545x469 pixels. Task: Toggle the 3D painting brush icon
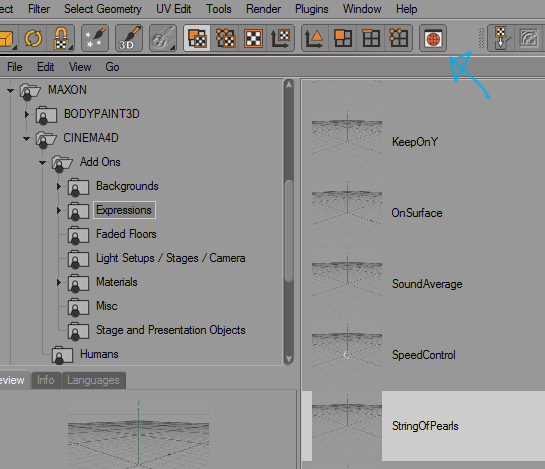129,38
